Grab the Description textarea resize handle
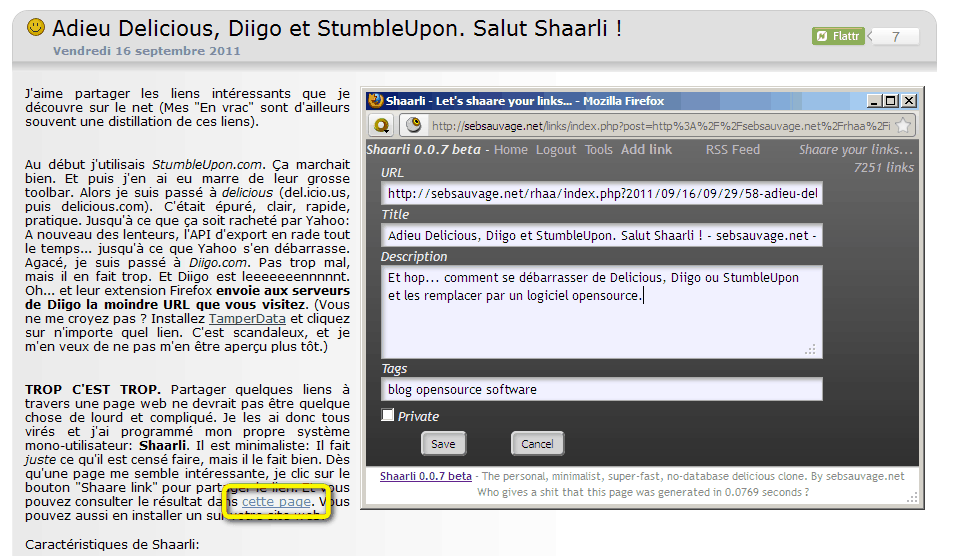 coord(810,350)
